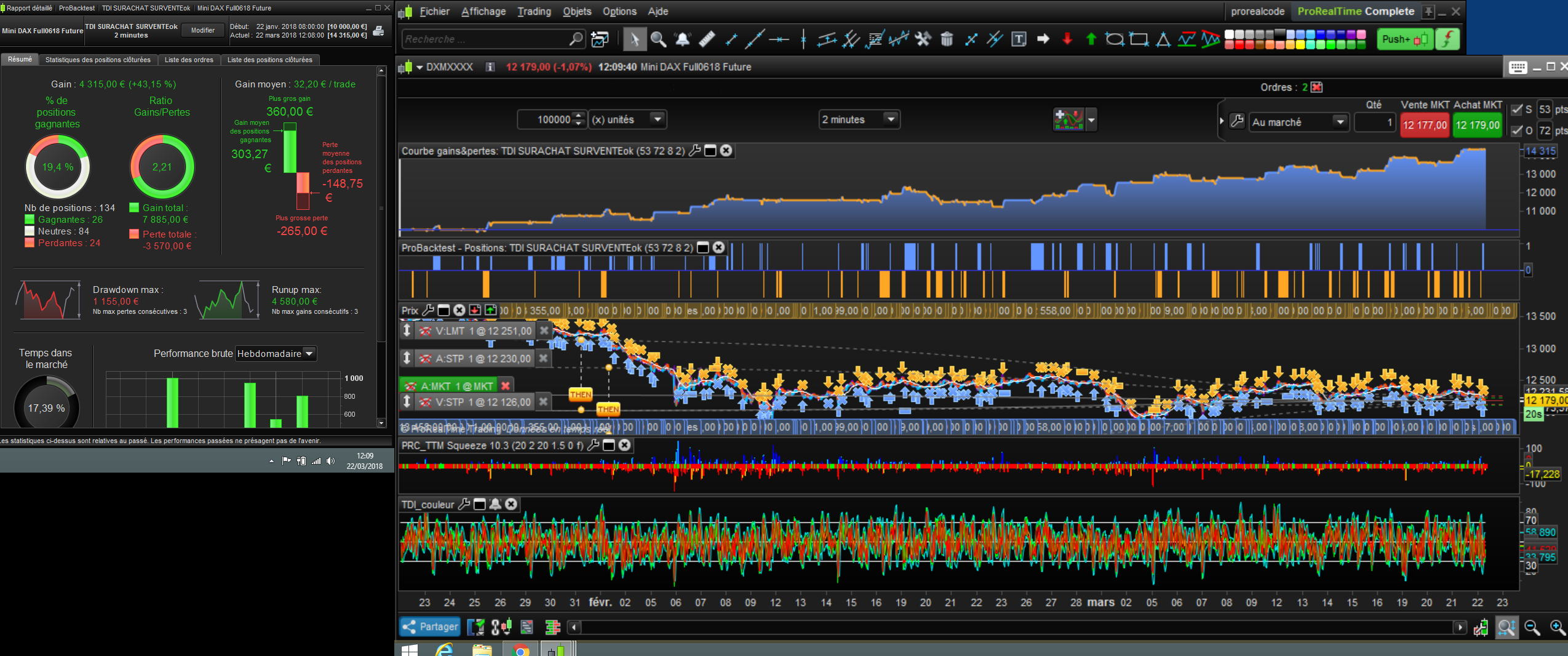Click the print icon in backtest report
This screenshot has width=1568, height=656.
coord(379,31)
